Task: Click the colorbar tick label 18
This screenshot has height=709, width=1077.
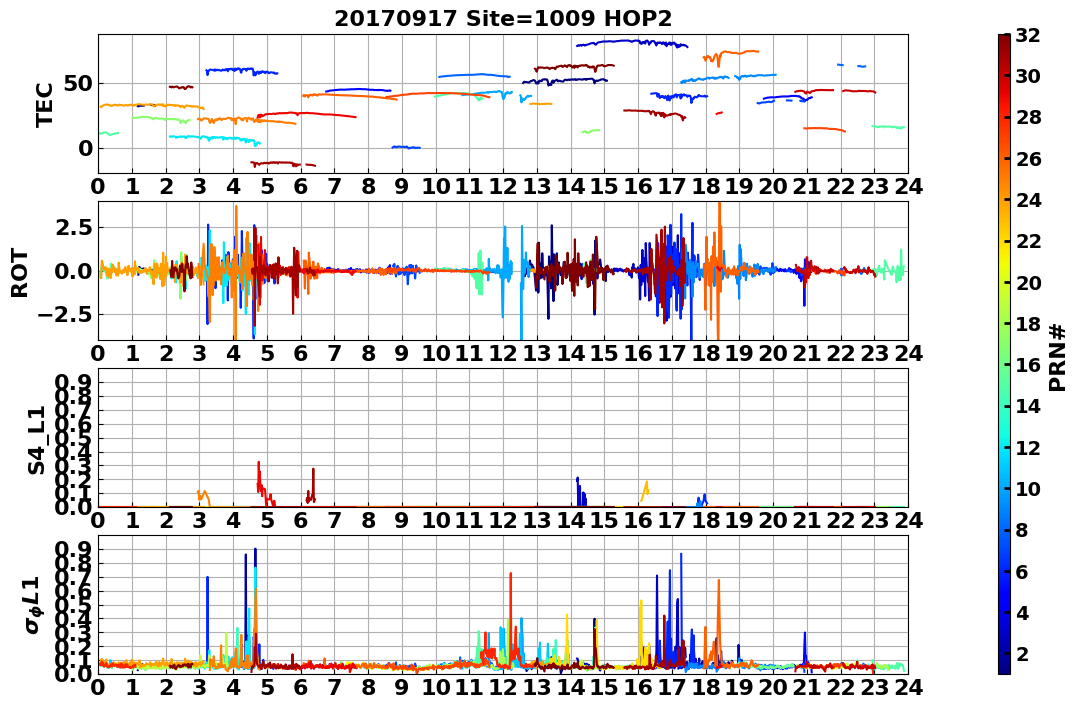Action: pyautogui.click(x=1028, y=323)
